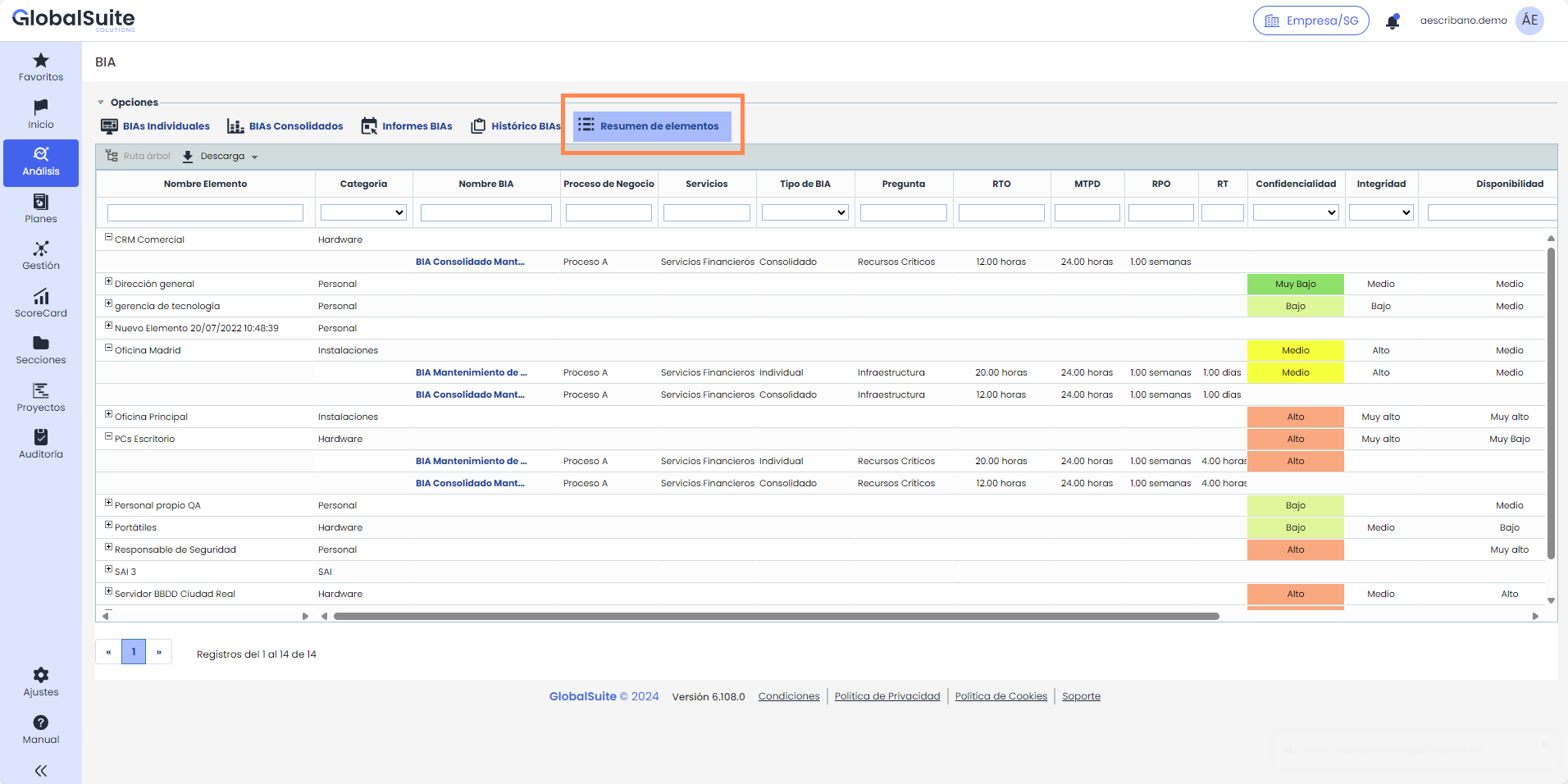Click the notifications bell icon
Screen dimensions: 1568x784
click(x=1393, y=21)
